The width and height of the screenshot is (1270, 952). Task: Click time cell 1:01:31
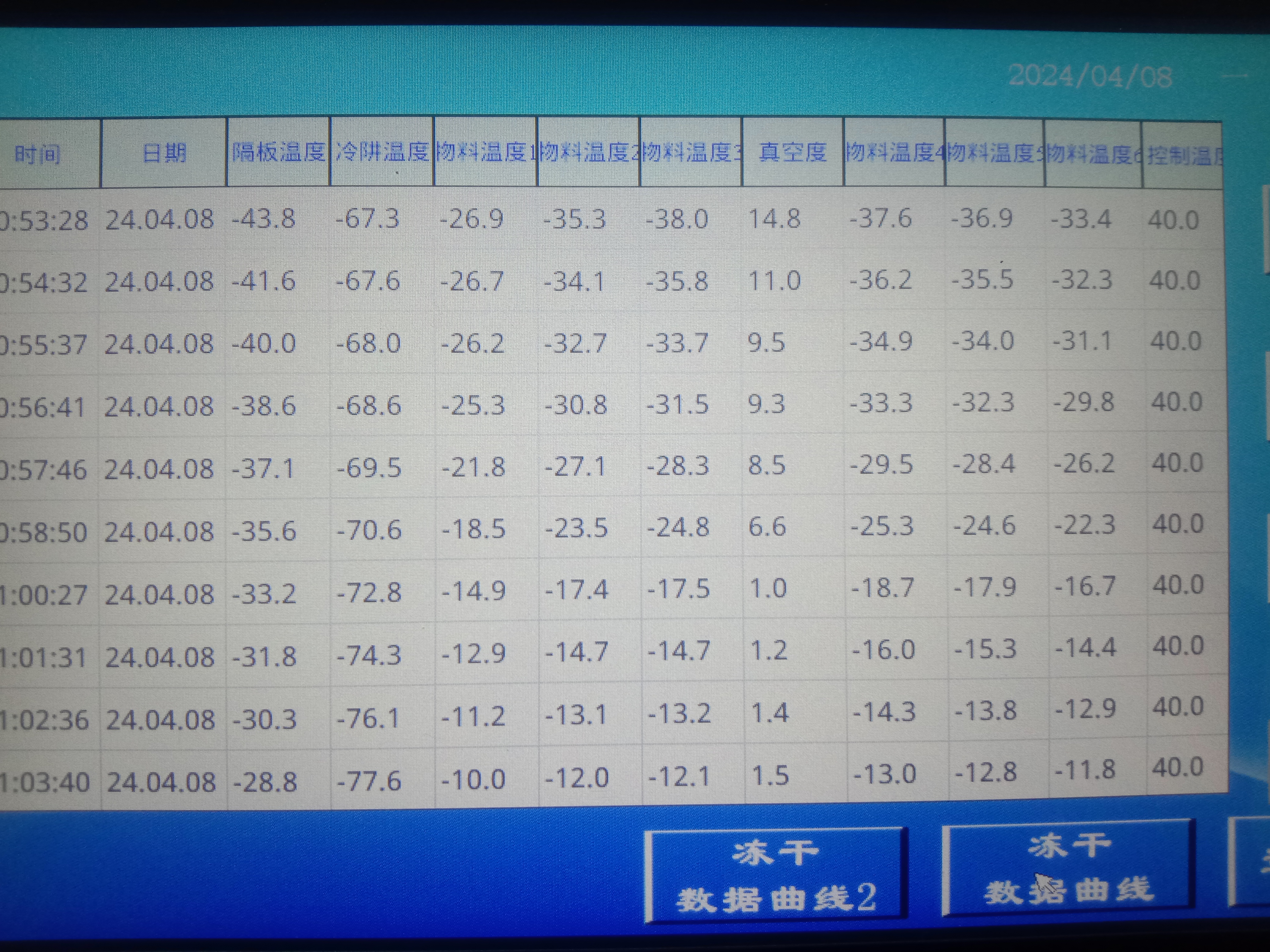(44, 658)
